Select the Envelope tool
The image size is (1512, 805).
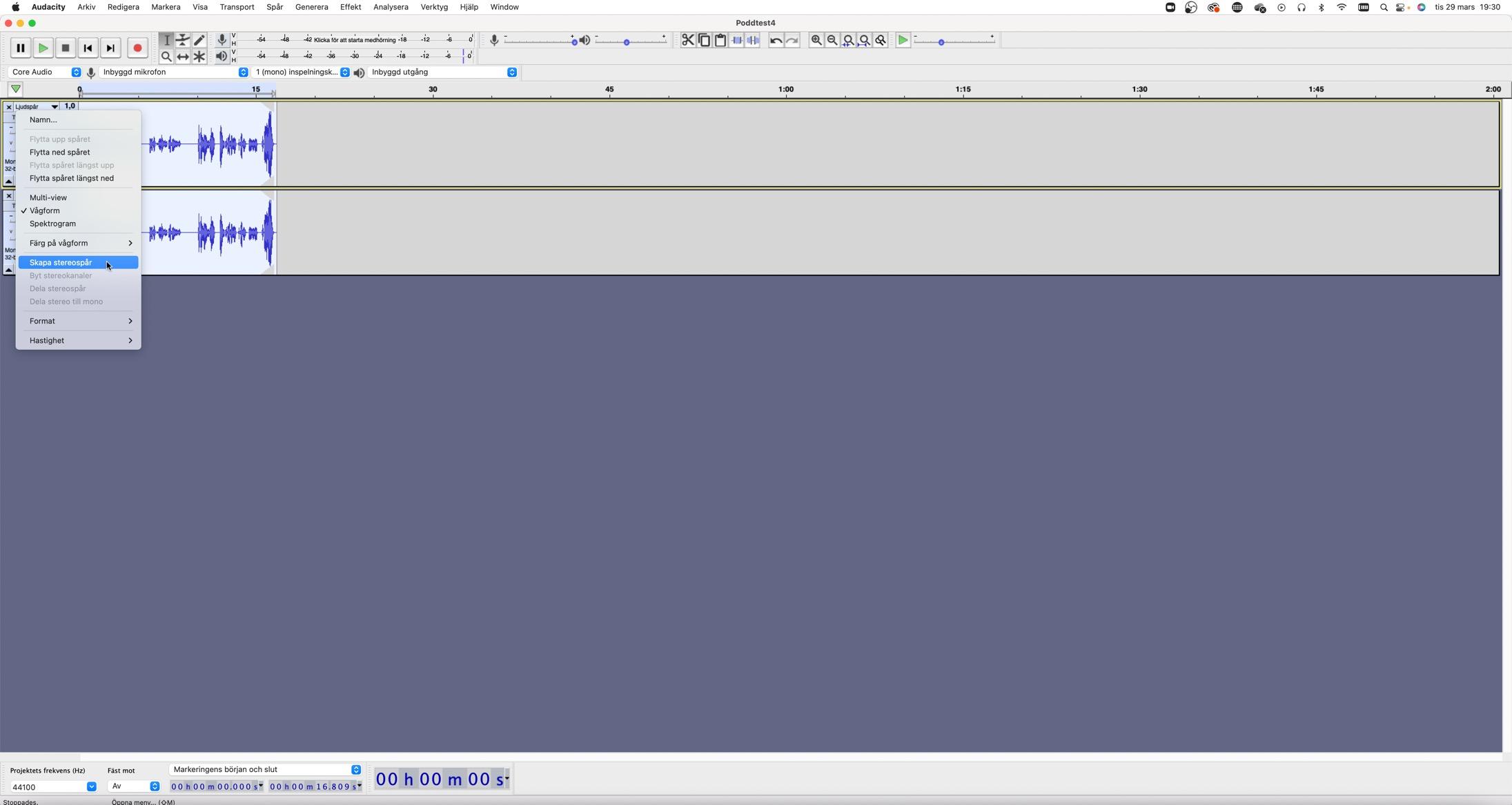pyautogui.click(x=183, y=40)
